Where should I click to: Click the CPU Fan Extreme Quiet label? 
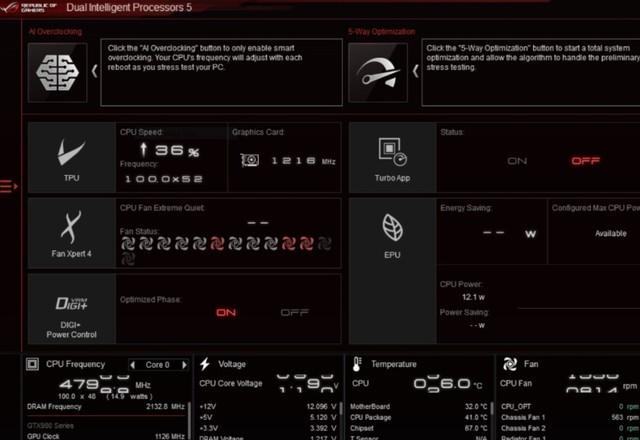pos(162,208)
